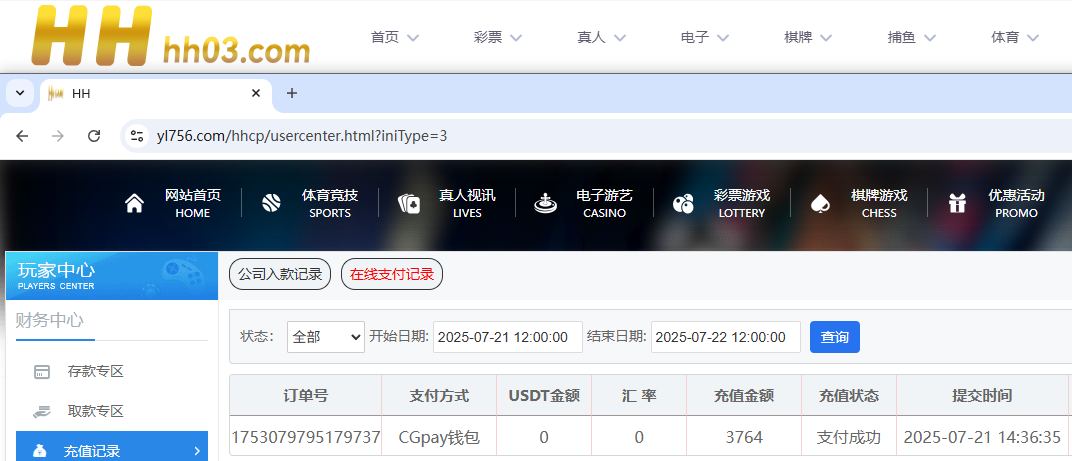Open a new browser tab with plus button

[x=292, y=93]
